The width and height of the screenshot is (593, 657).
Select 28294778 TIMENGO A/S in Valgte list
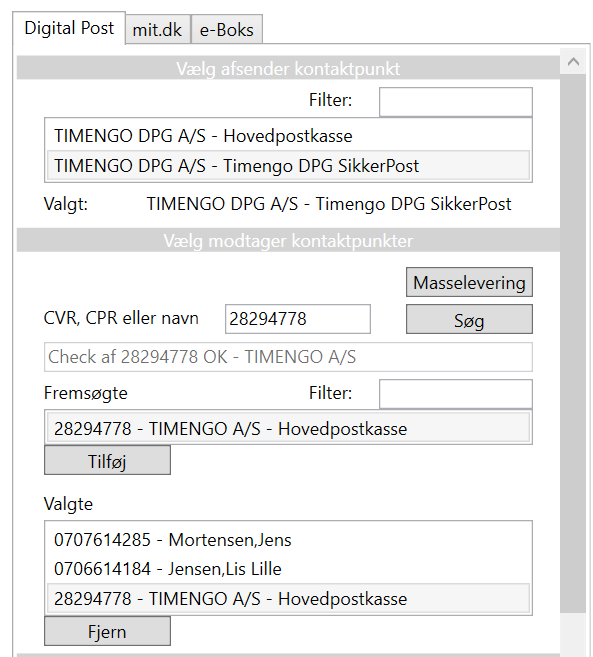pyautogui.click(x=288, y=598)
